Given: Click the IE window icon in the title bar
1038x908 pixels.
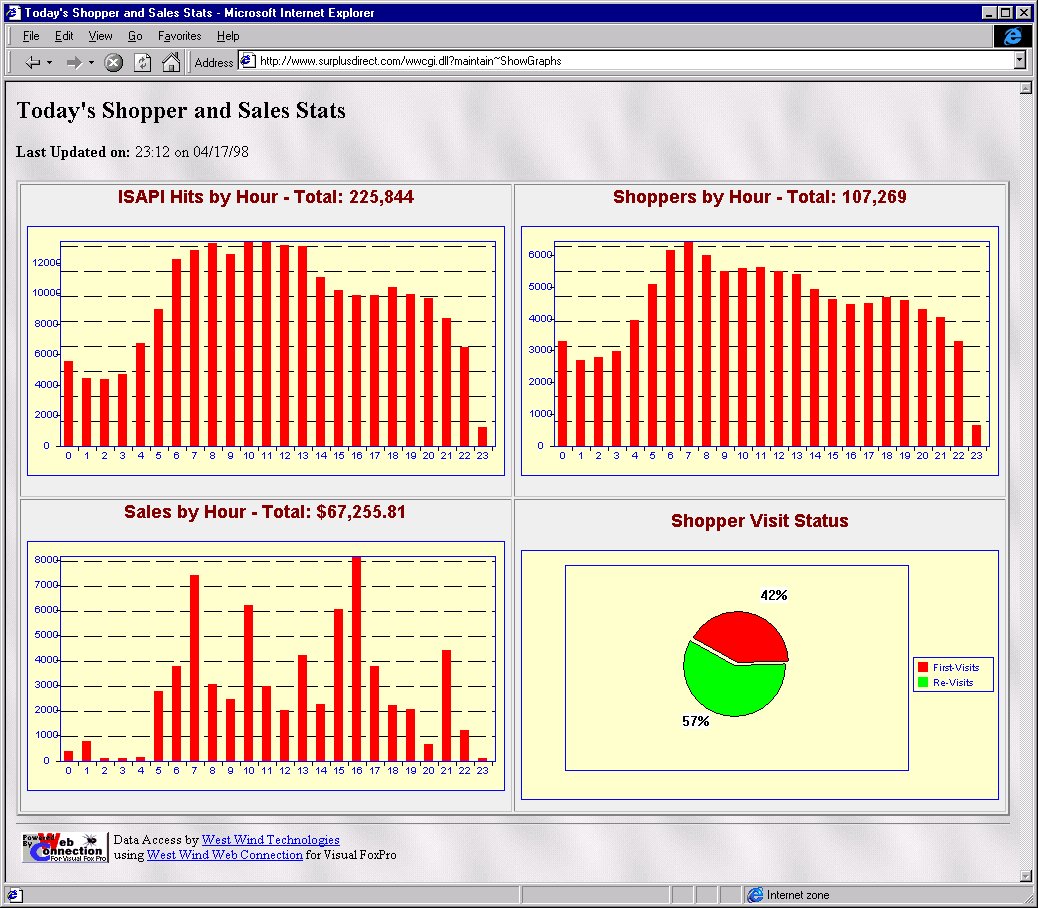Looking at the screenshot, I should [x=13, y=13].
